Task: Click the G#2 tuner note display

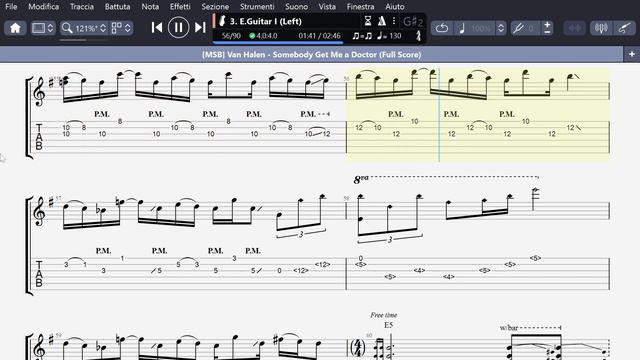Action: [x=413, y=21]
